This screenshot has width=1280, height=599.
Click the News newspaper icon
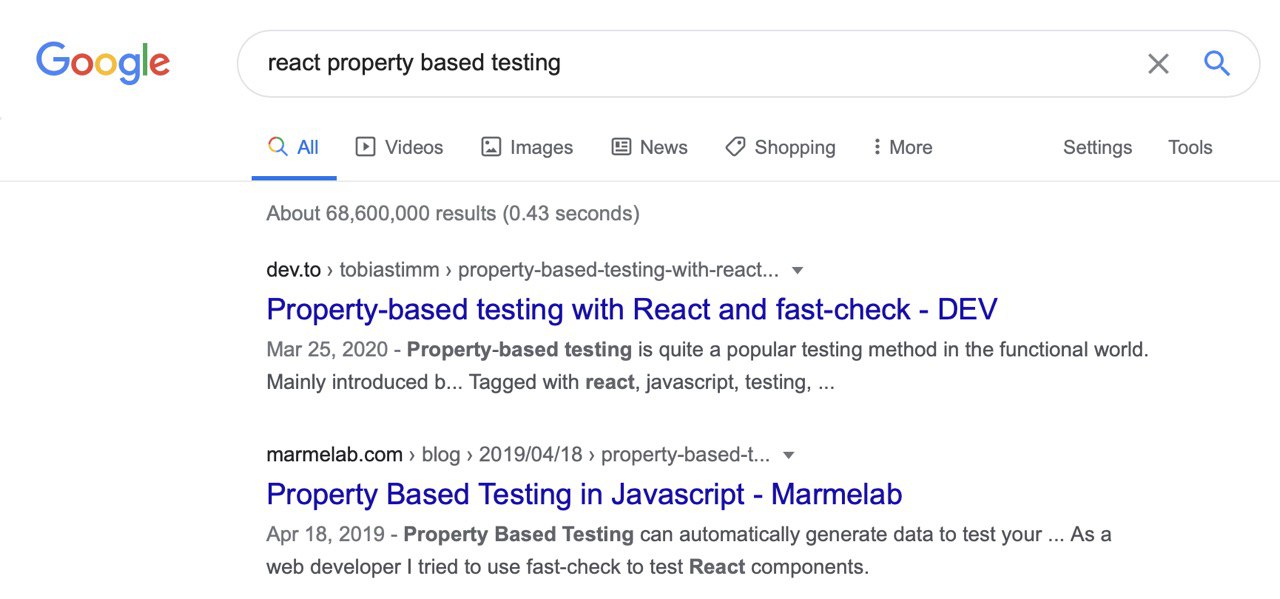(x=621, y=147)
